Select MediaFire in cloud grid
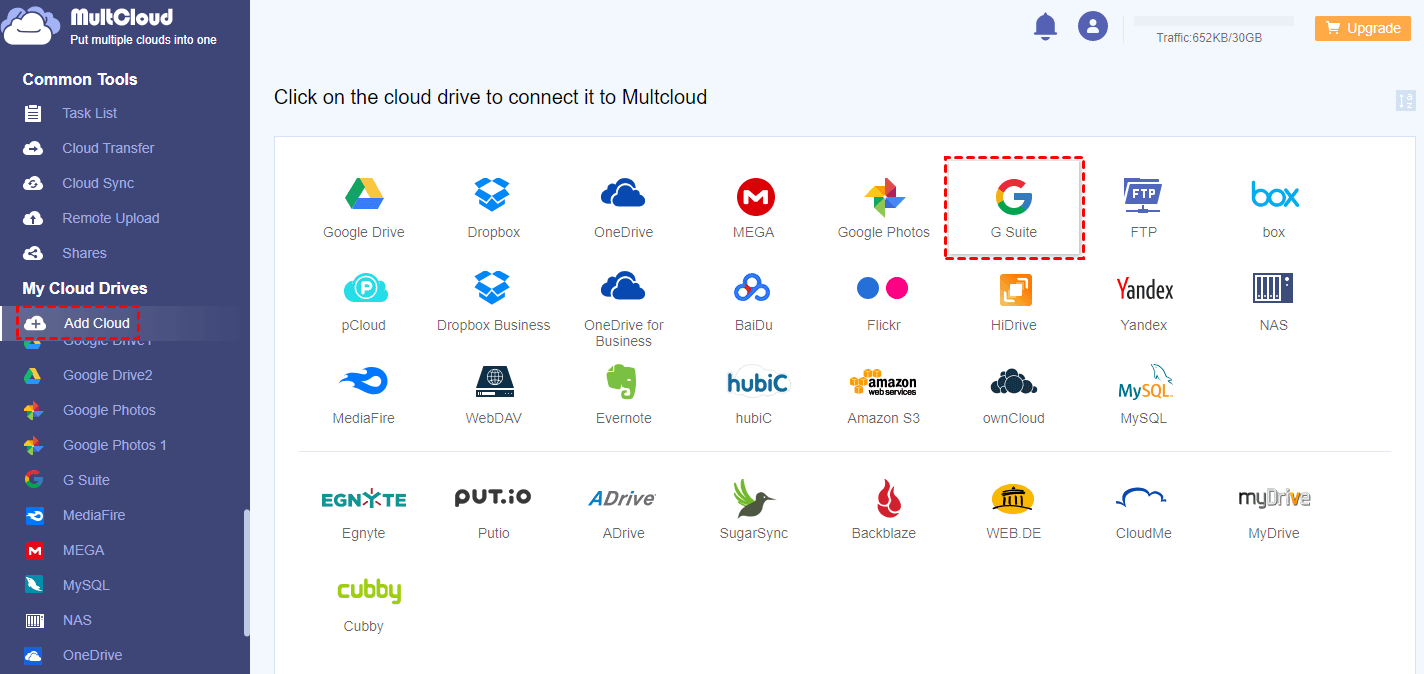The width and height of the screenshot is (1424, 674). (364, 395)
